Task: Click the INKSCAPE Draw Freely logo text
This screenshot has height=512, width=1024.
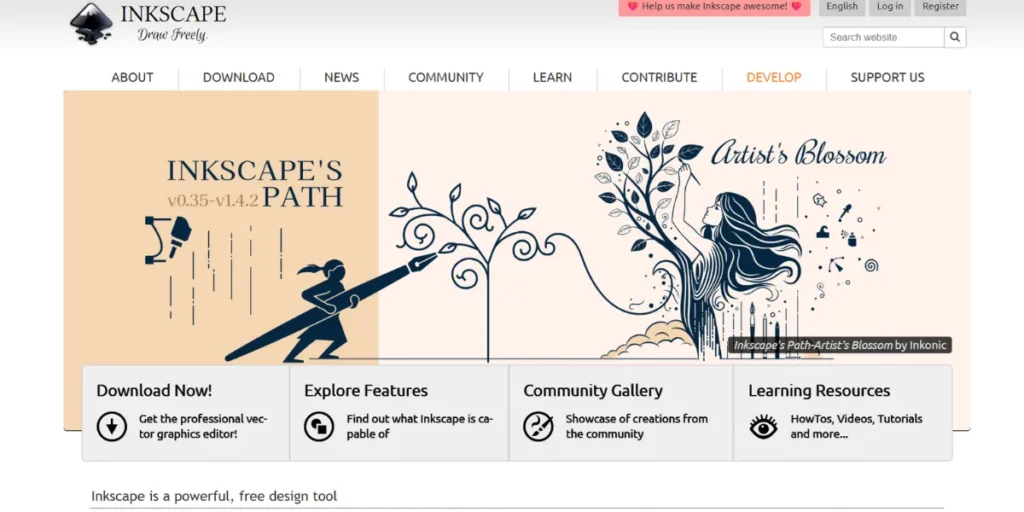Action: pyautogui.click(x=173, y=22)
